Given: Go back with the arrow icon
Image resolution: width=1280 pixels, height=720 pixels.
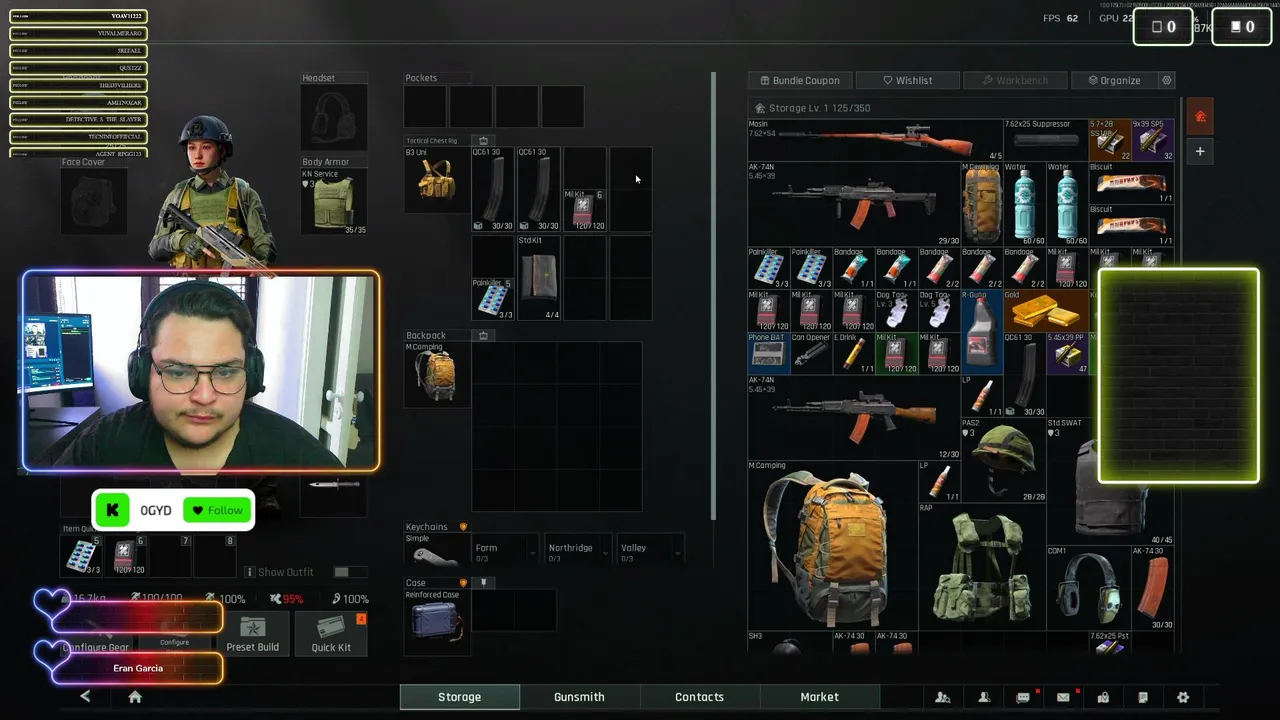Looking at the screenshot, I should coord(85,697).
